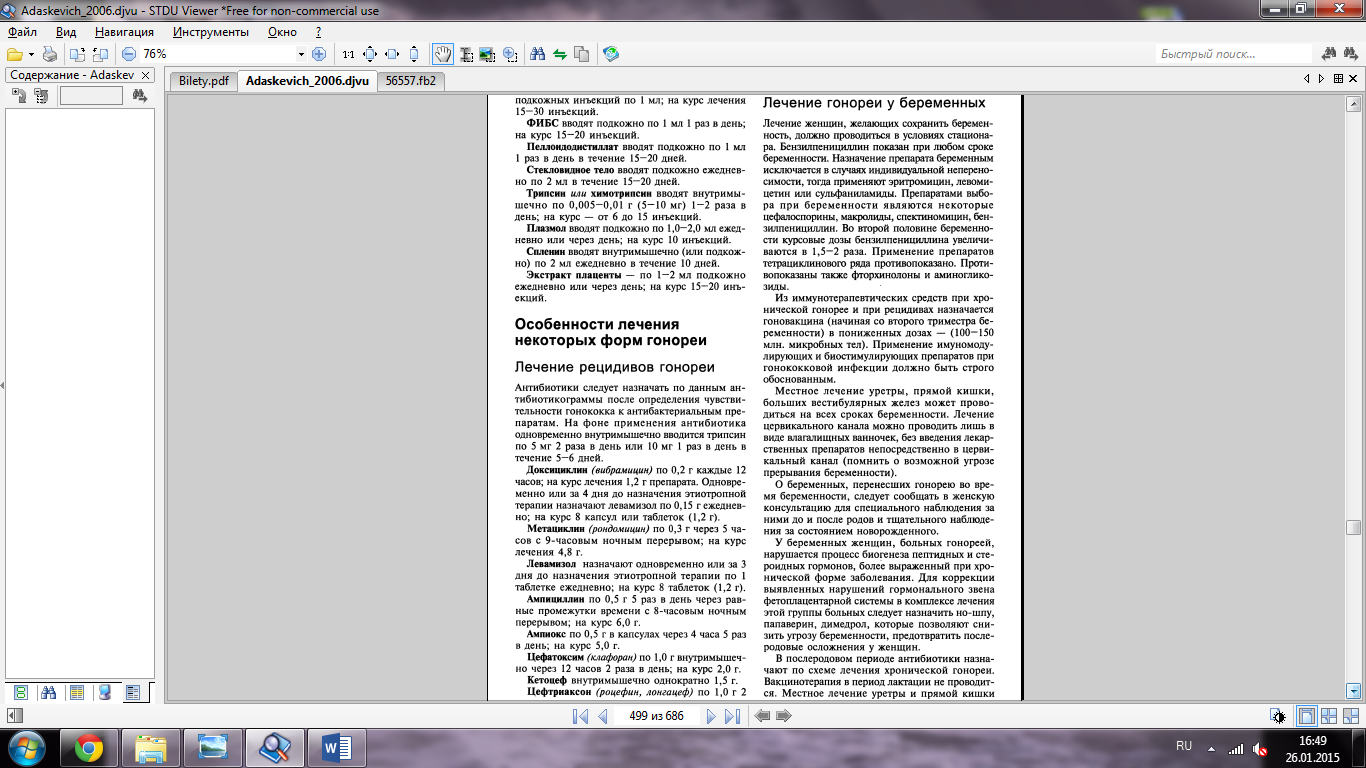
Task: Click the navigate back view arrow
Action: coord(763,716)
